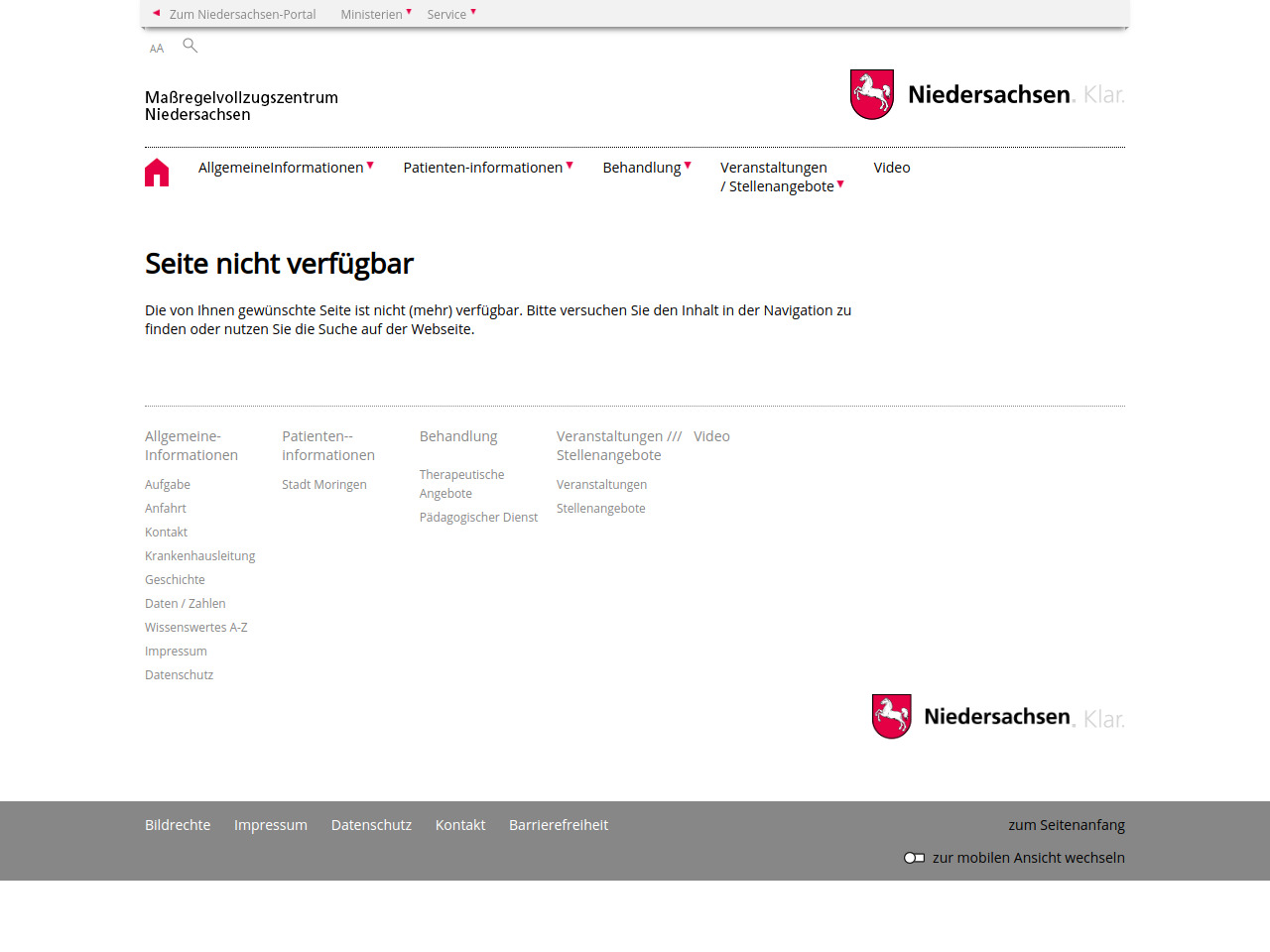
Task: Expand the Service dropdown
Action: coord(450,14)
